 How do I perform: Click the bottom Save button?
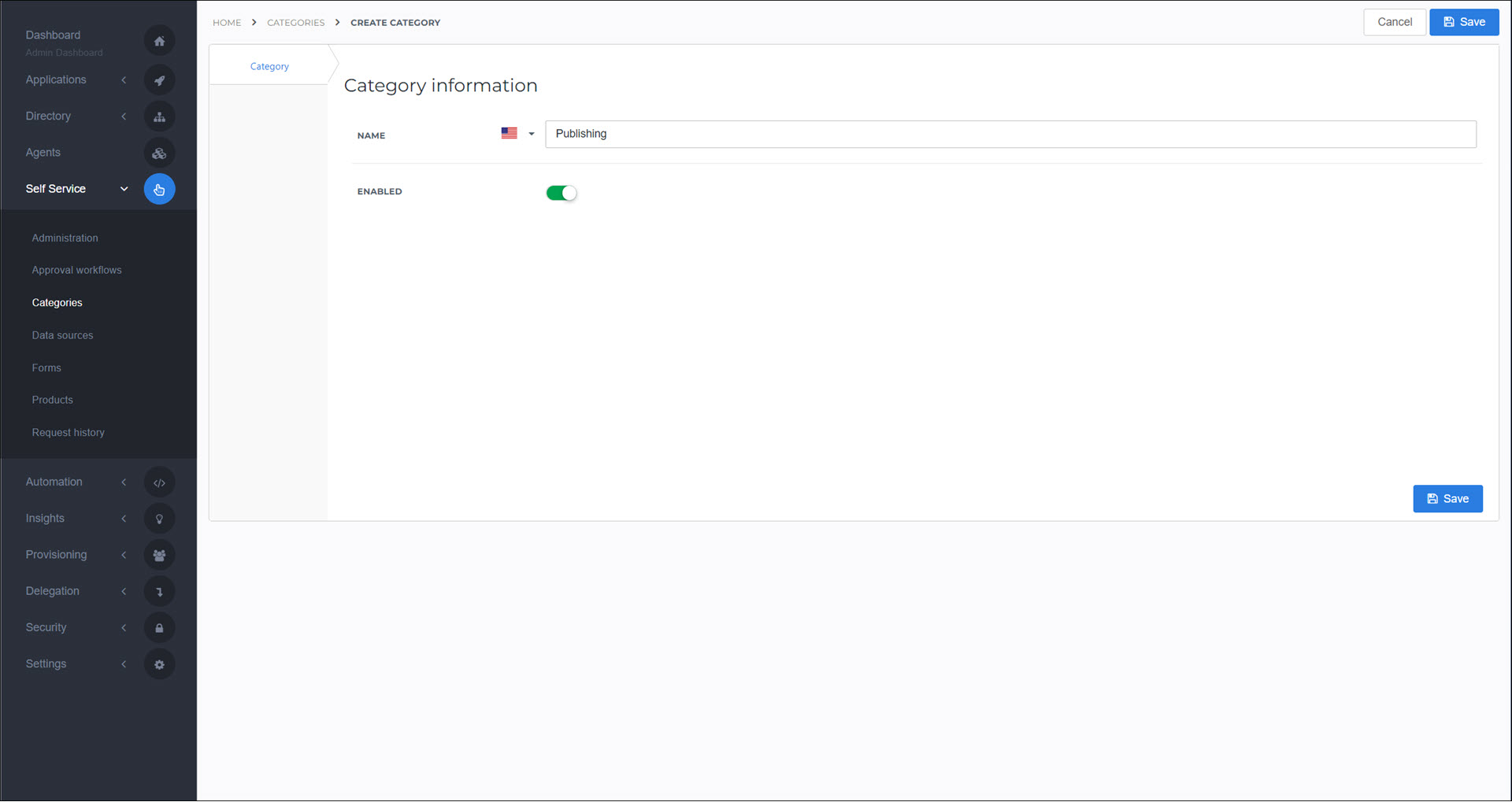[1447, 499]
